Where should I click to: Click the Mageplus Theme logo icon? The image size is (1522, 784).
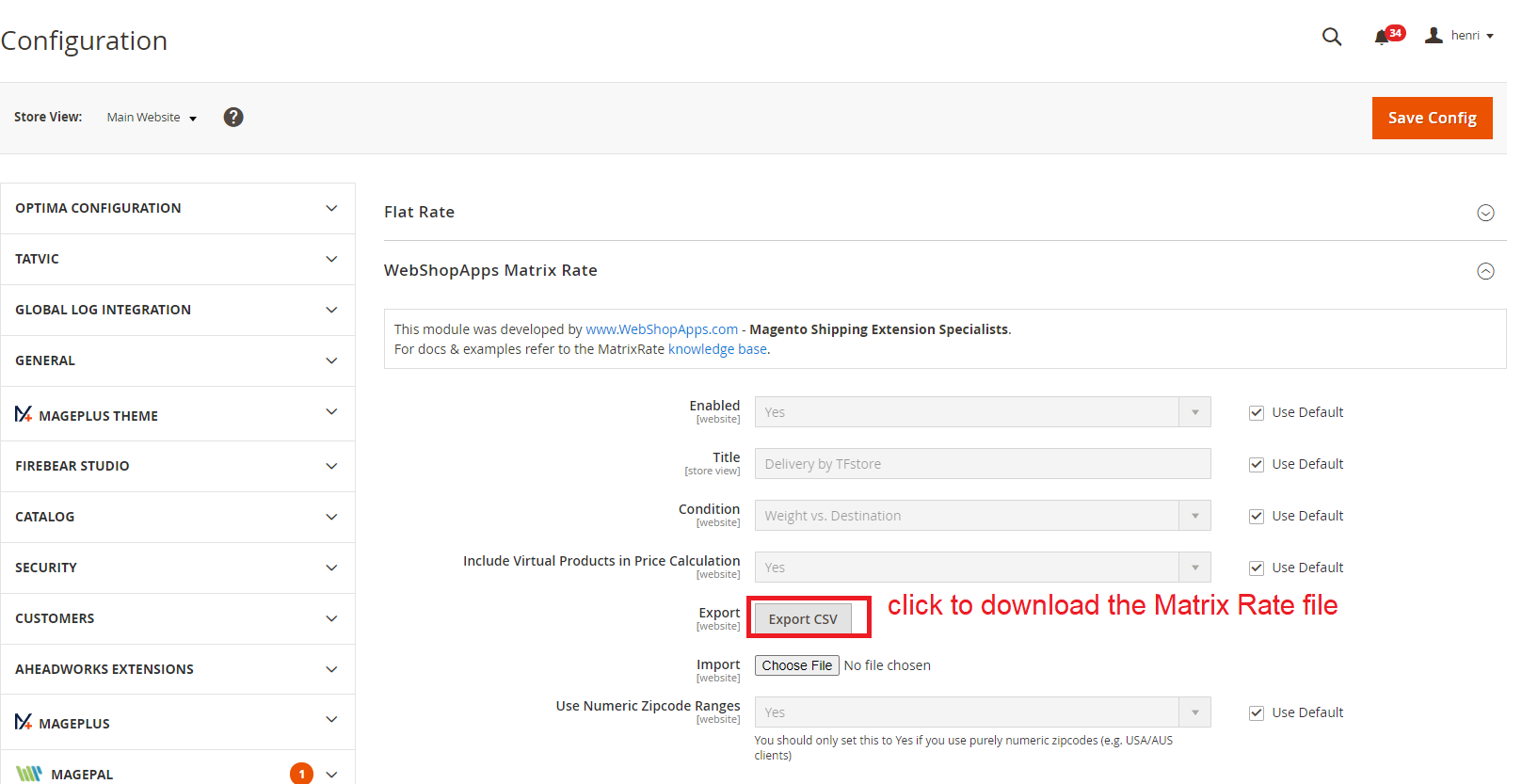[x=24, y=414]
